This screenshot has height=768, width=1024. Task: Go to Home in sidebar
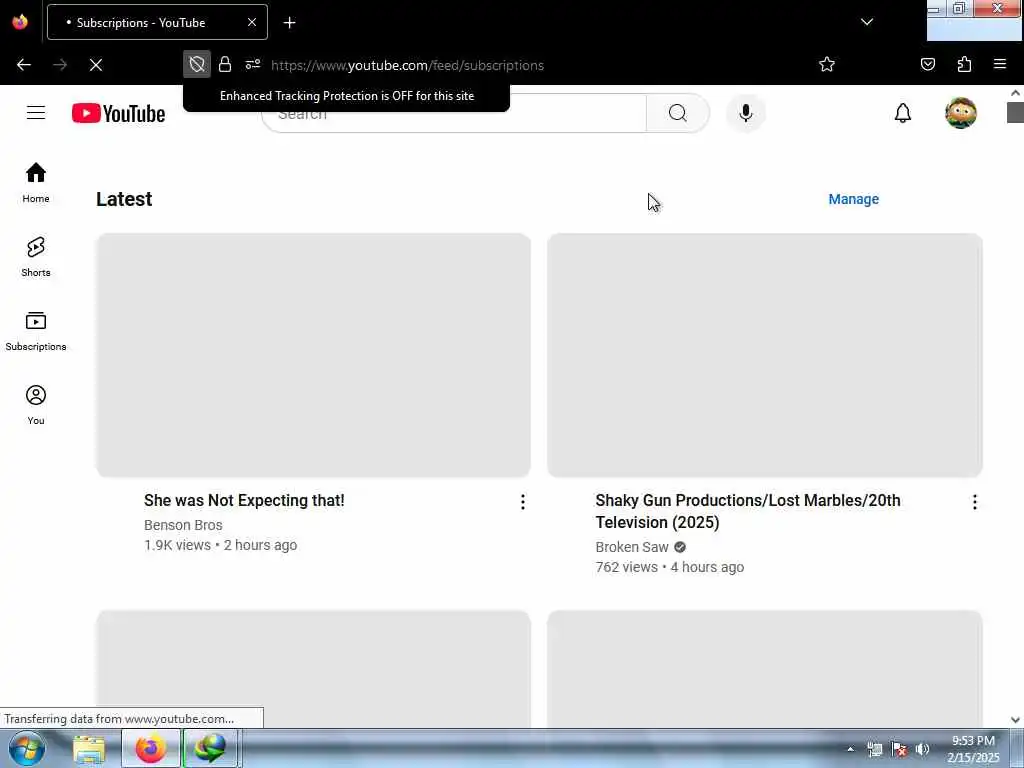tap(36, 183)
